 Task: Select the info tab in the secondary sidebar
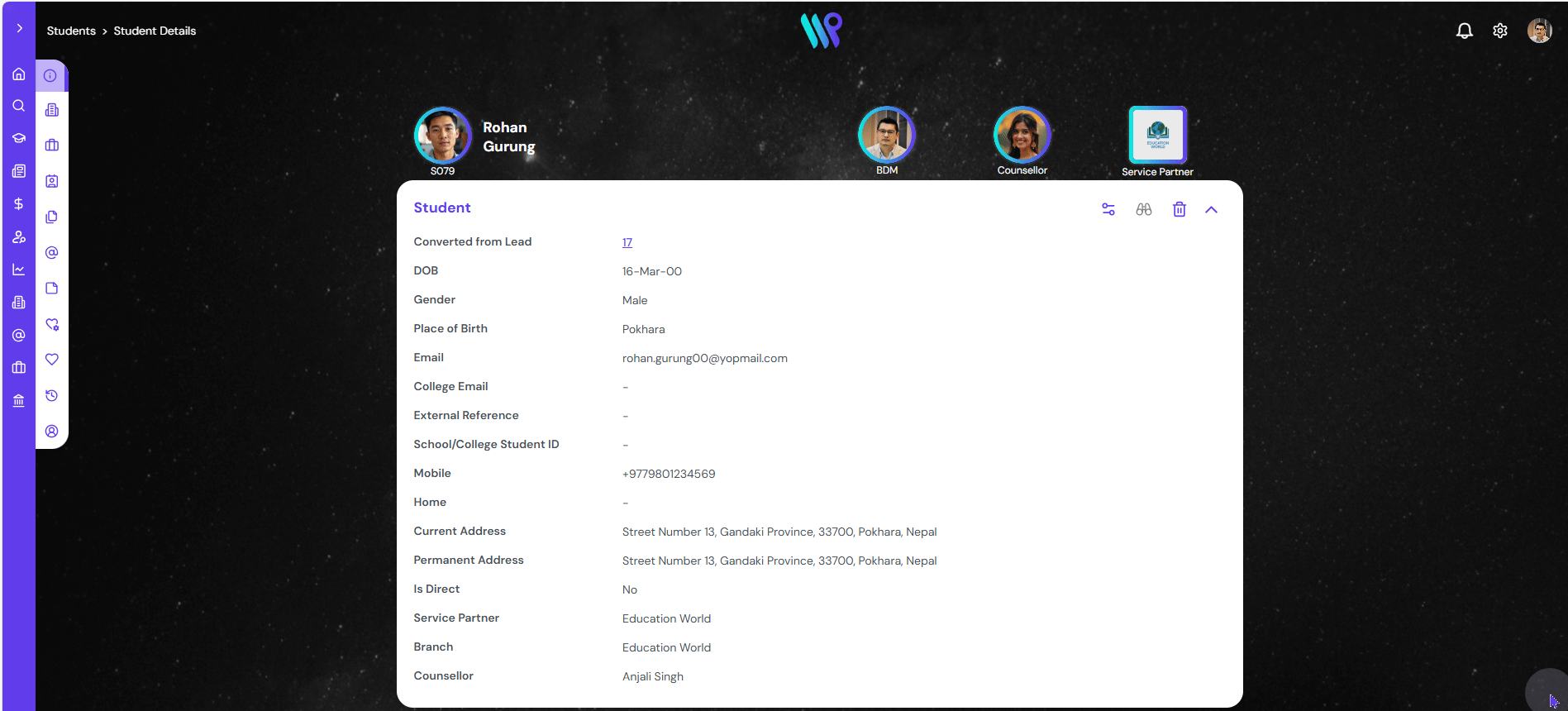pyautogui.click(x=50, y=75)
